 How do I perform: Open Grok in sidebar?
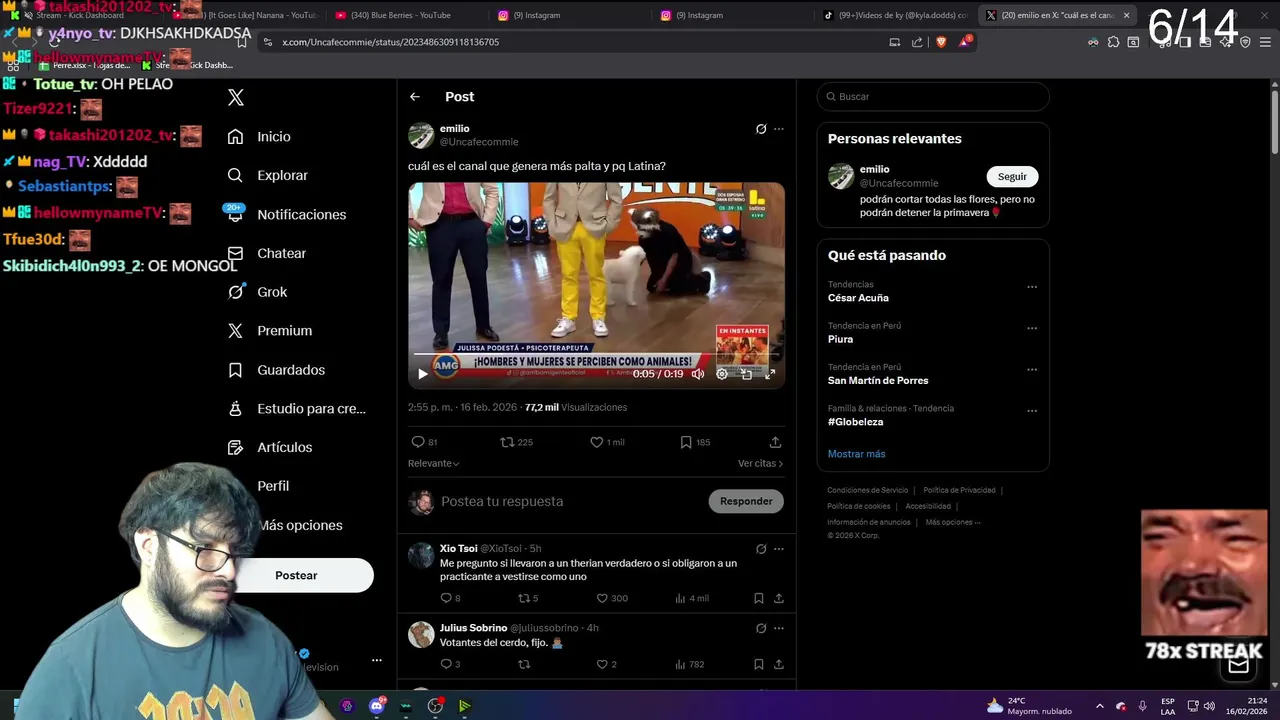[257, 292]
